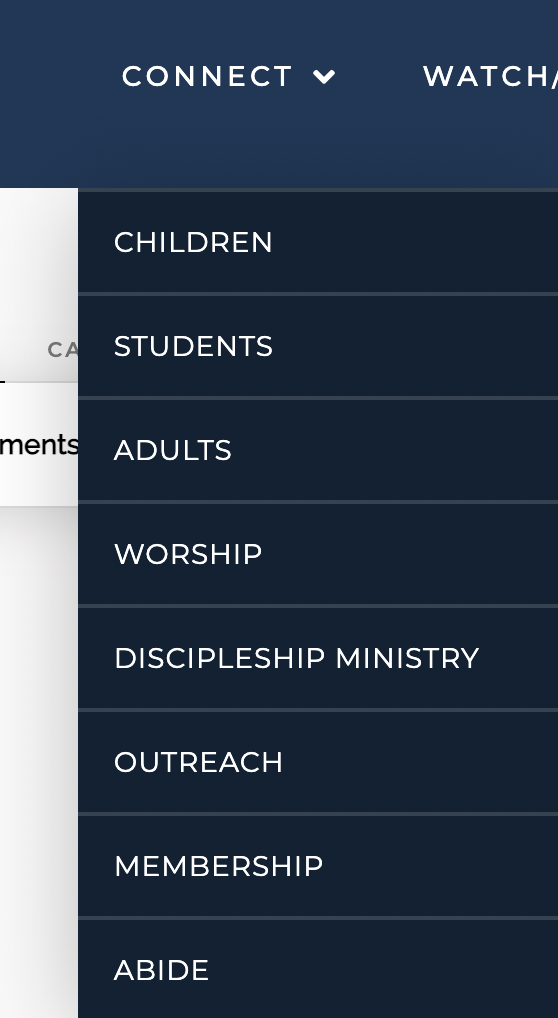
Task: Click the white card area above the CA label
Action: (x=39, y=260)
